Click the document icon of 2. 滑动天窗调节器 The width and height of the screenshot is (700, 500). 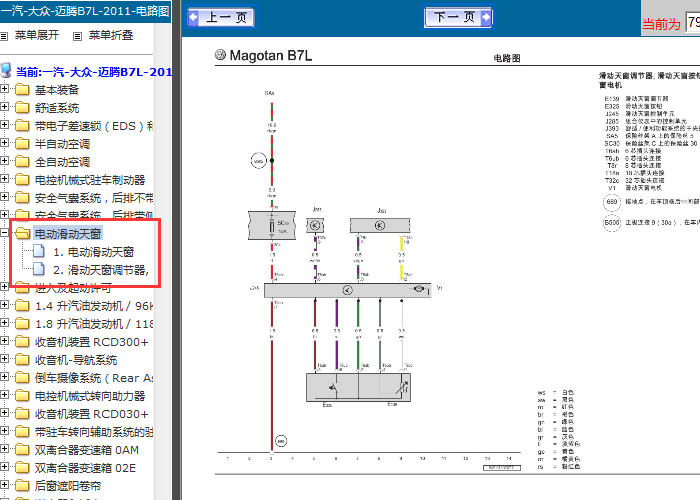click(x=39, y=269)
